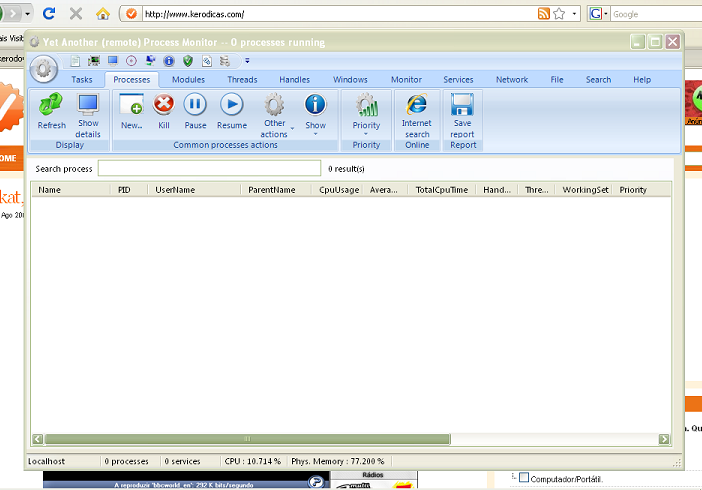Screen dimensions: 702x490
Task: Sort by PID column header
Action: click(129, 190)
